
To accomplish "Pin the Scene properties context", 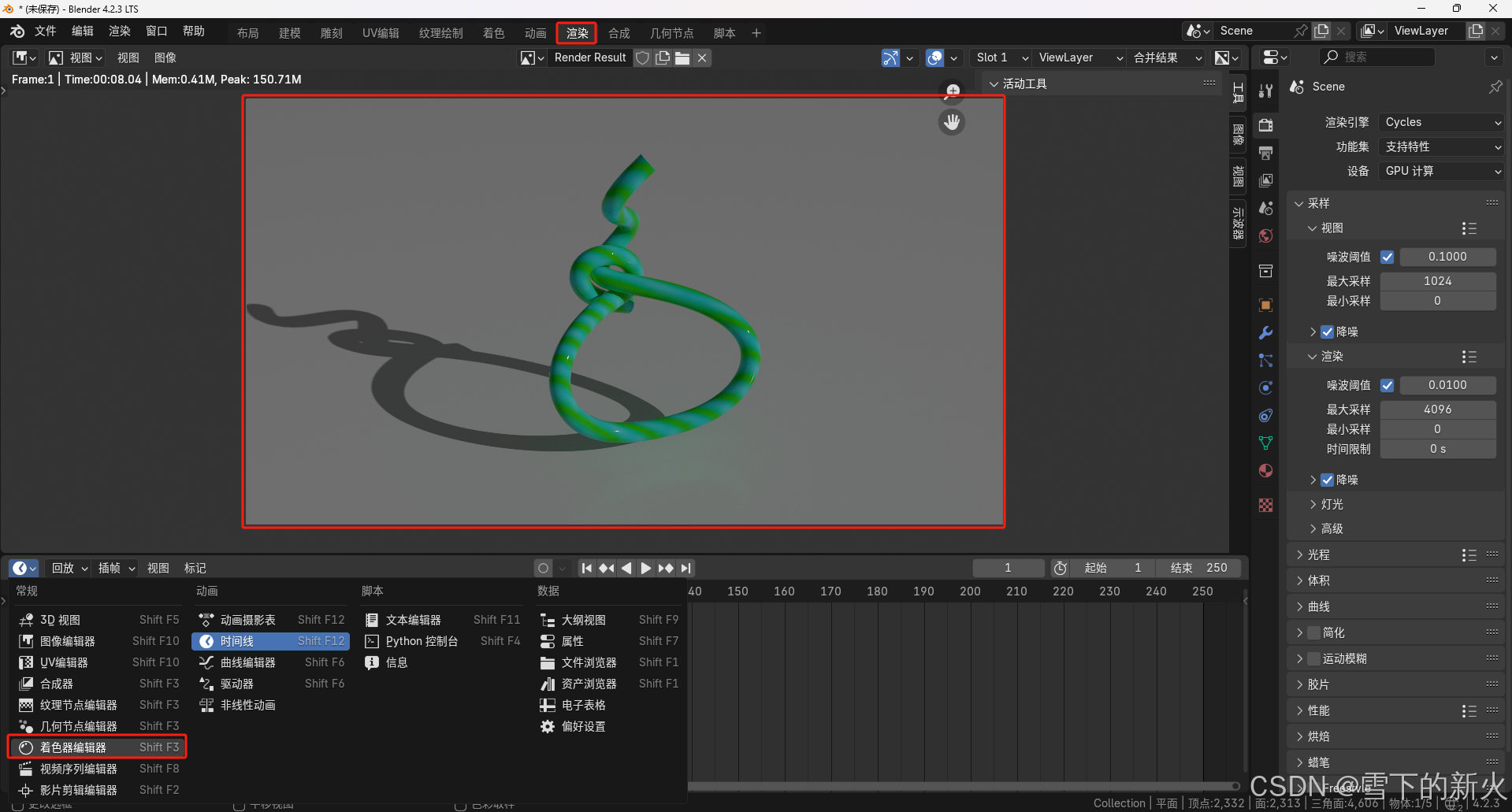I will [x=1495, y=87].
